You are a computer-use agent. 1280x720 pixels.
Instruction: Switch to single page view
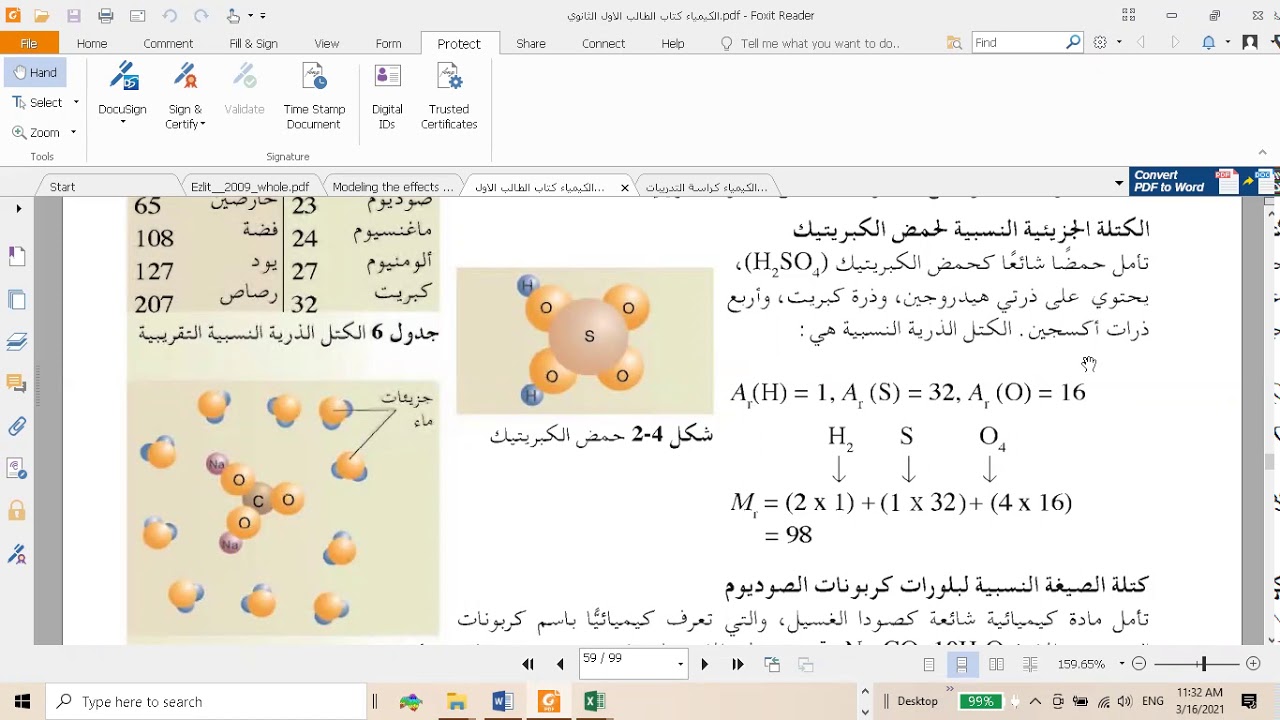coord(929,664)
